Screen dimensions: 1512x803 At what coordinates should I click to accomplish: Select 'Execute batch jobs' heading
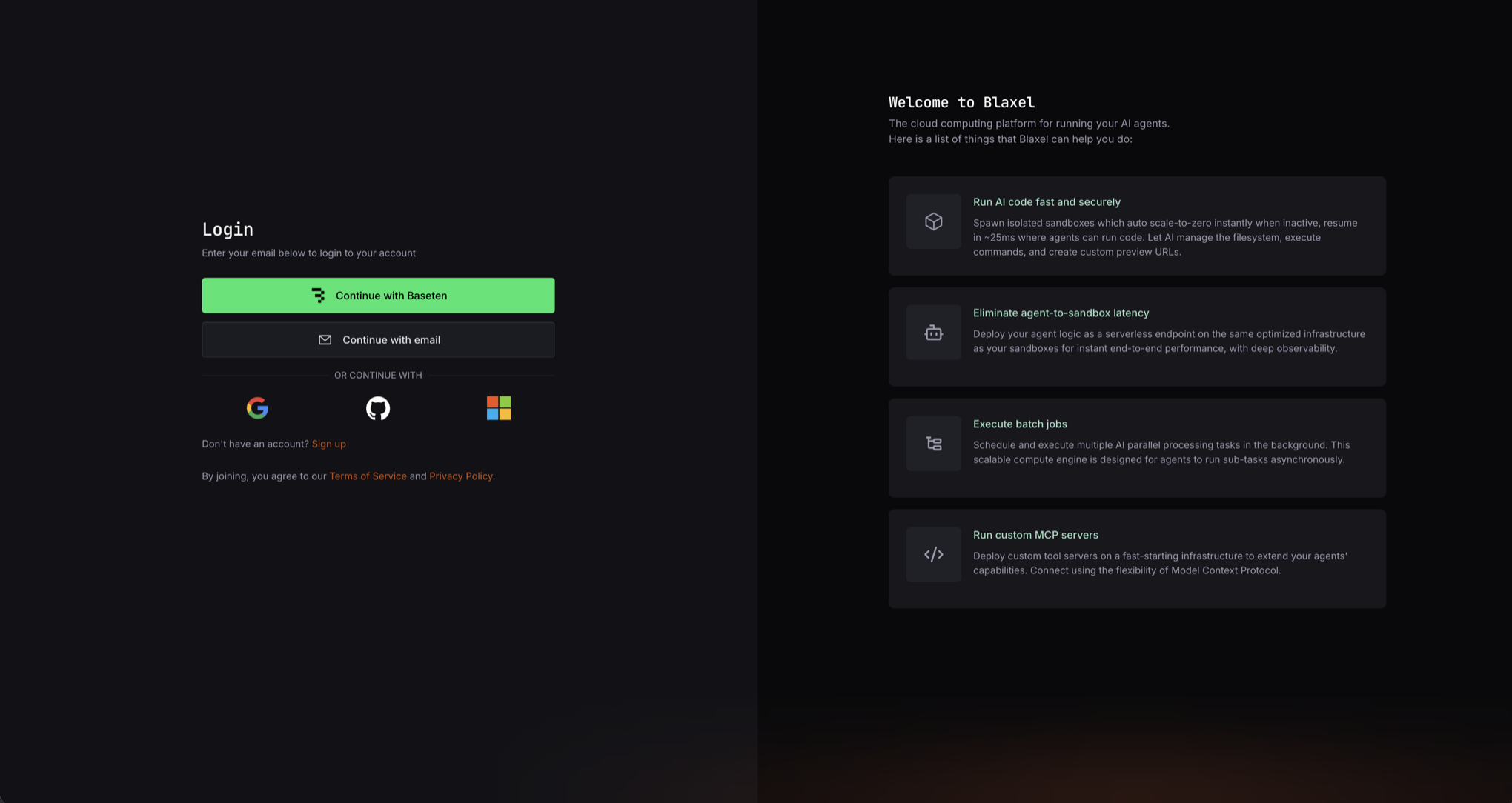(x=1020, y=424)
